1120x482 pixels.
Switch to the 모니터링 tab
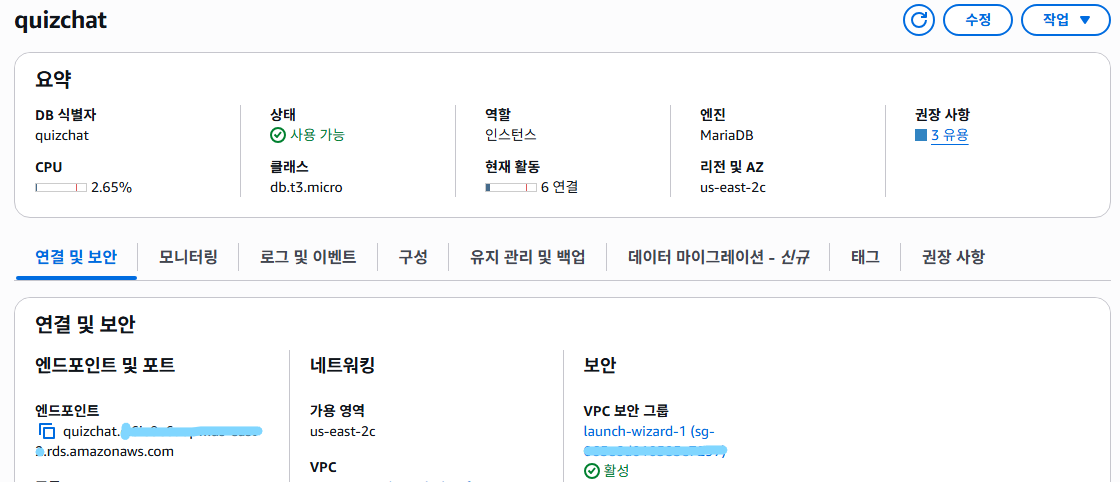(189, 257)
